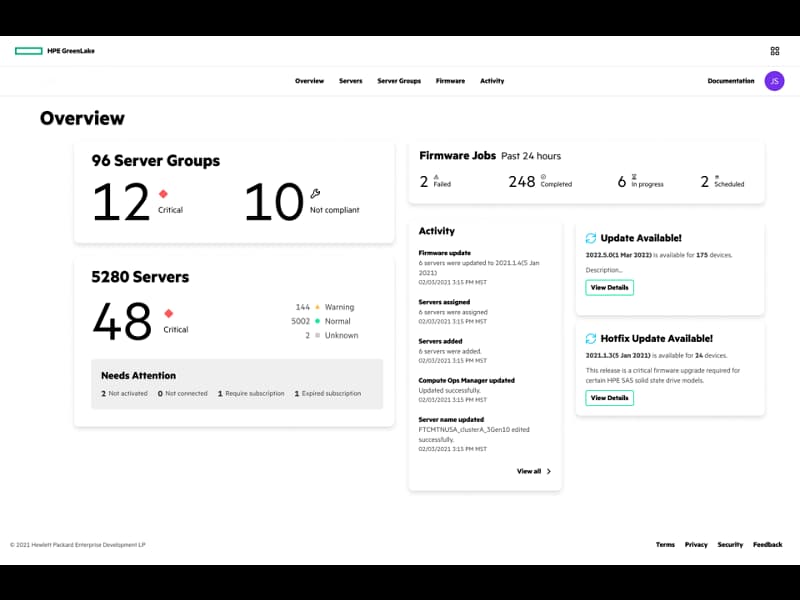800x600 pixels.
Task: Open the Feedback footer link
Action: point(767,545)
